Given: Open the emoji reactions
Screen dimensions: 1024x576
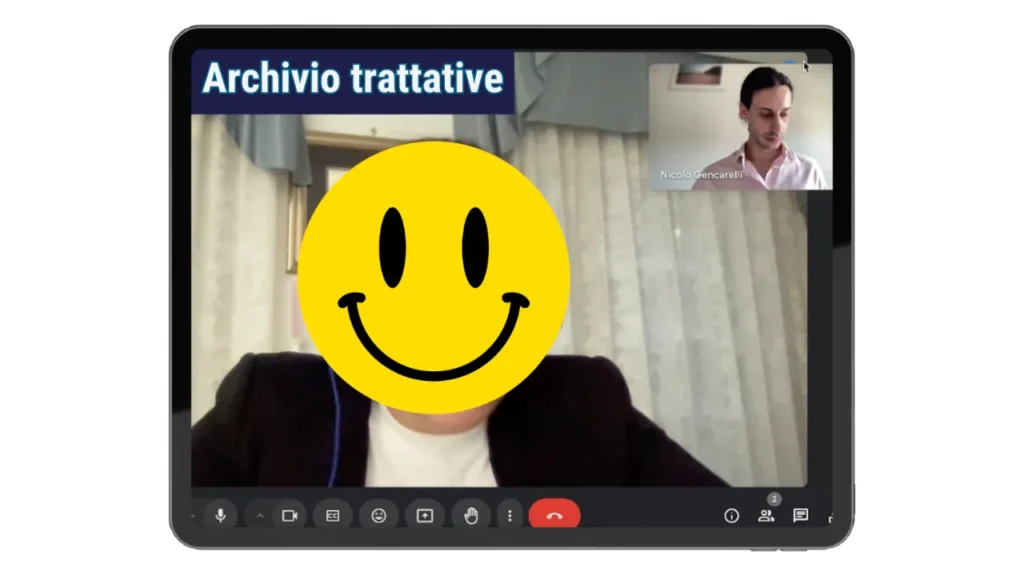Looking at the screenshot, I should pos(379,515).
